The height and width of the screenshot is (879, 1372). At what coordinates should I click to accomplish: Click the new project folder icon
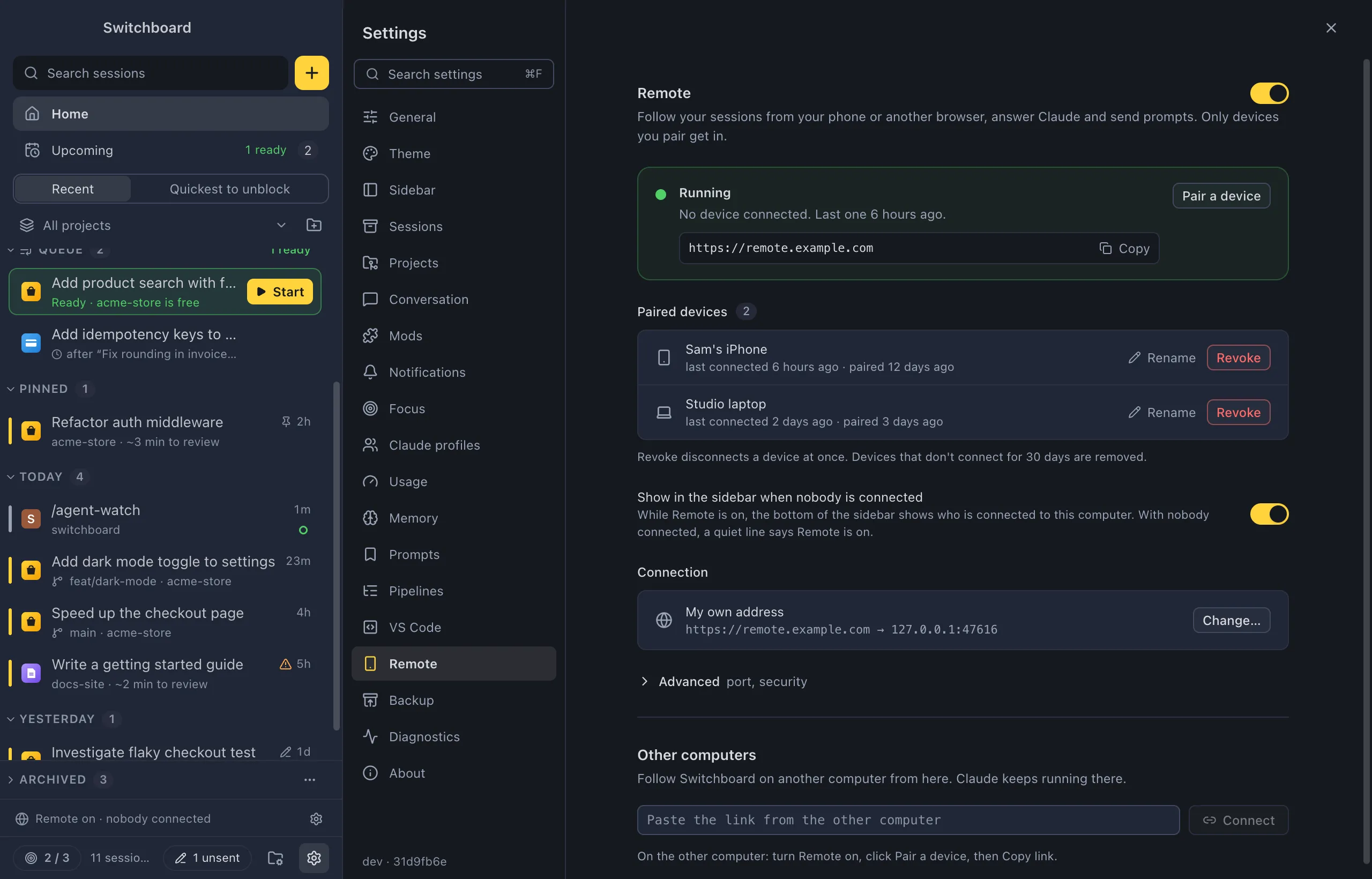[314, 225]
